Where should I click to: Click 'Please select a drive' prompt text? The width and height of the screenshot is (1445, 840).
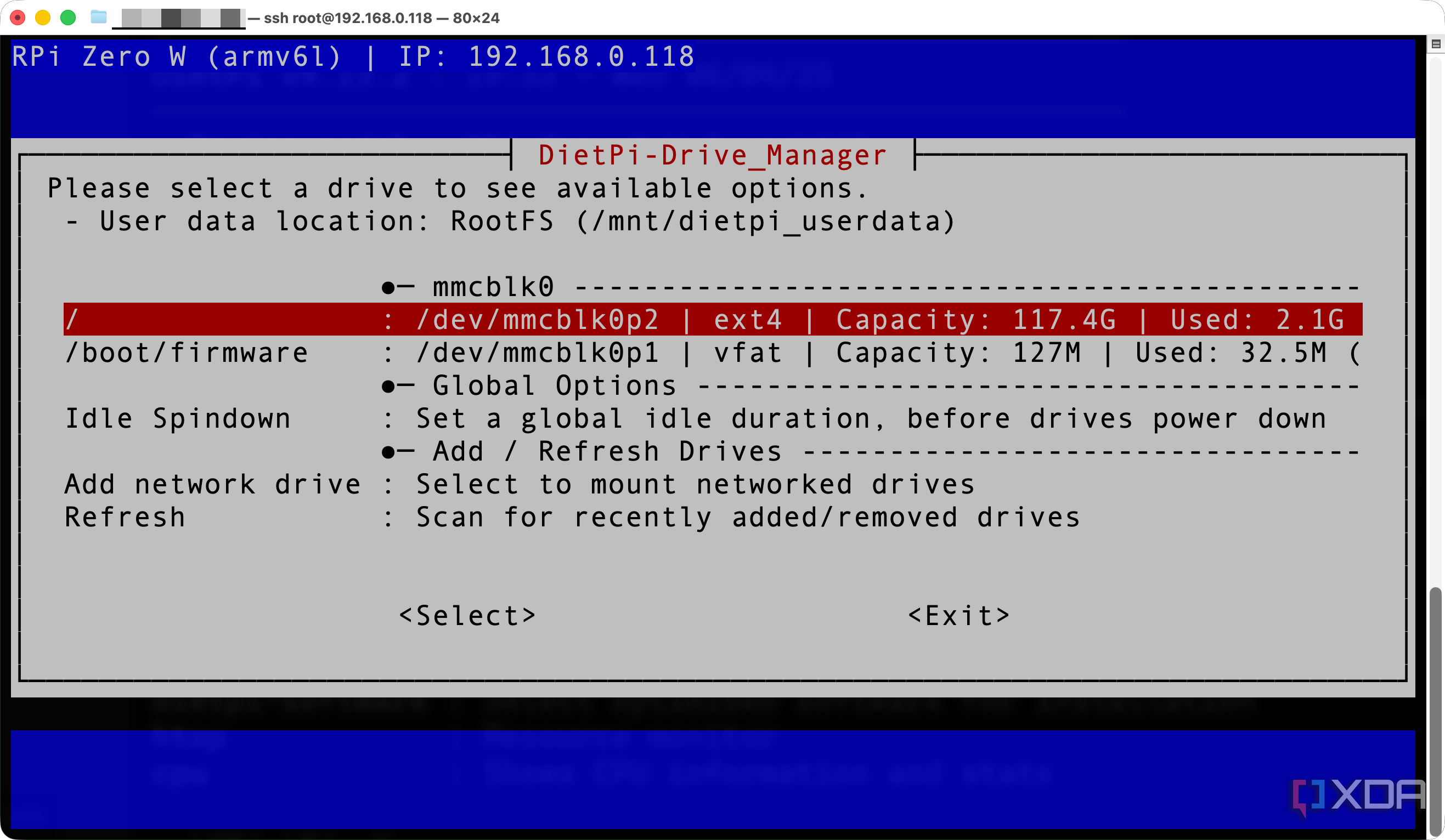458,188
